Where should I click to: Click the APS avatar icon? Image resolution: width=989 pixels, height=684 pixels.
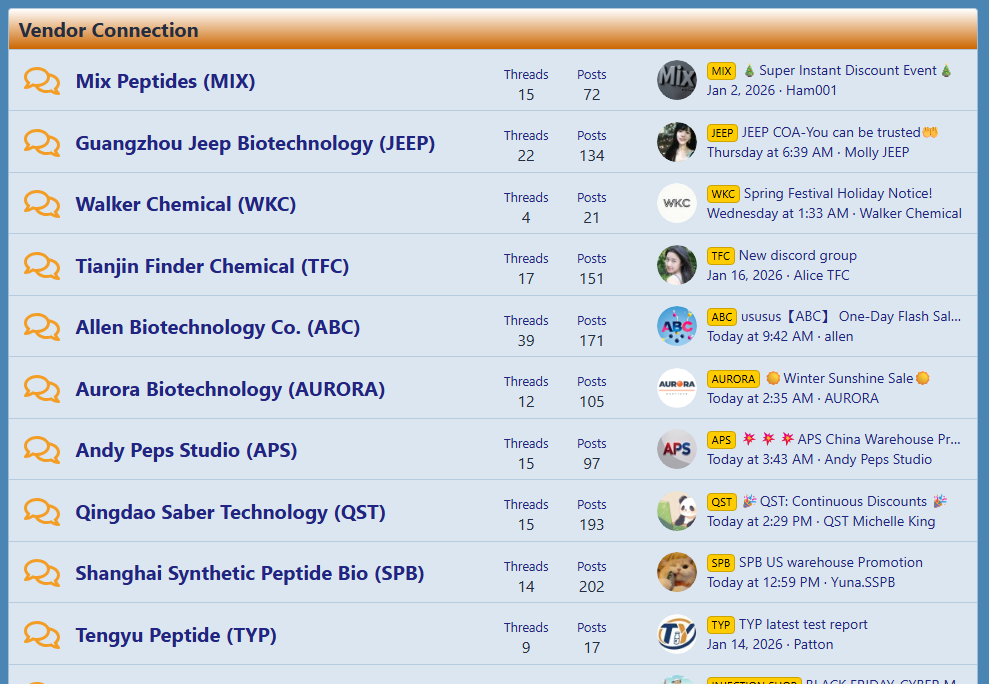click(677, 449)
